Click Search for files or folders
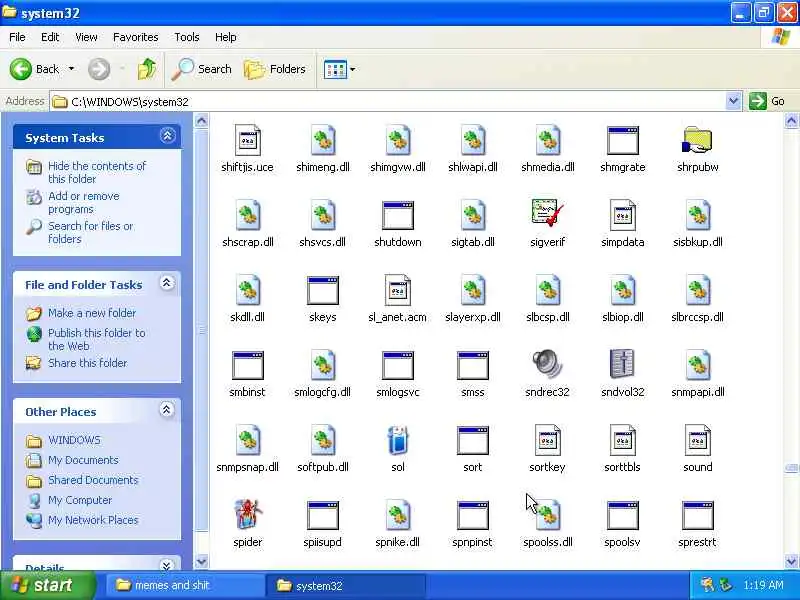The width and height of the screenshot is (800, 600). pyautogui.click(x=91, y=232)
